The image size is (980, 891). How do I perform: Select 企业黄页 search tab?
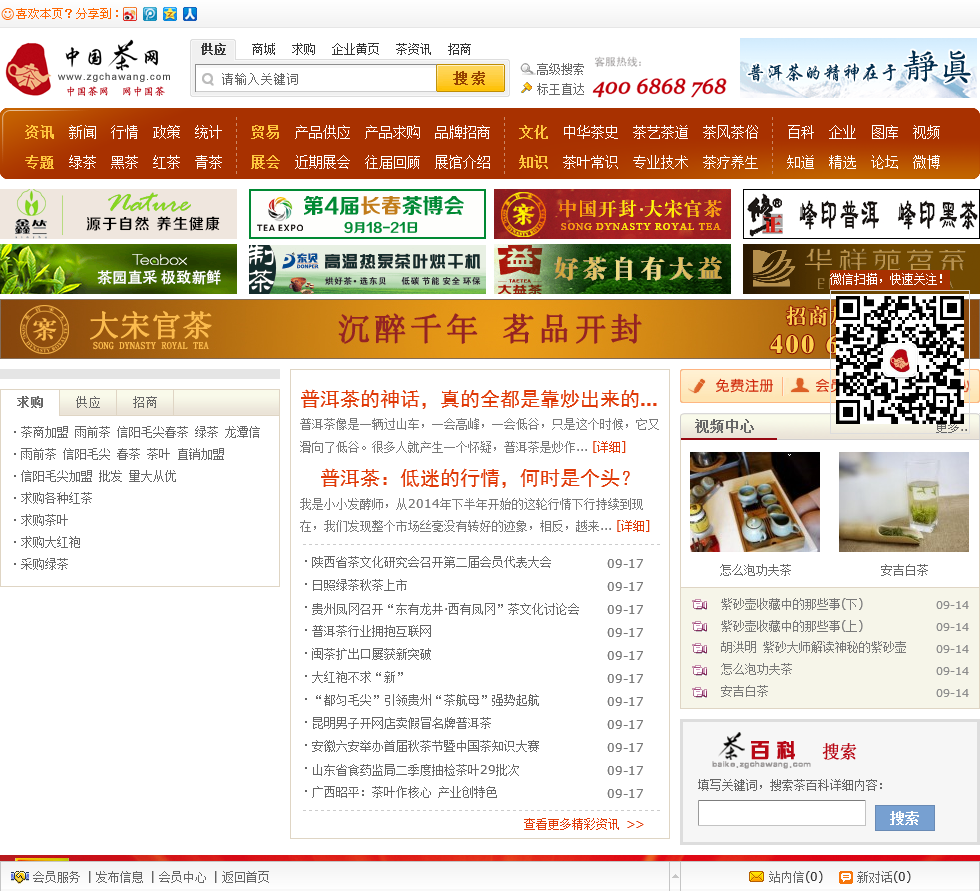[355, 49]
